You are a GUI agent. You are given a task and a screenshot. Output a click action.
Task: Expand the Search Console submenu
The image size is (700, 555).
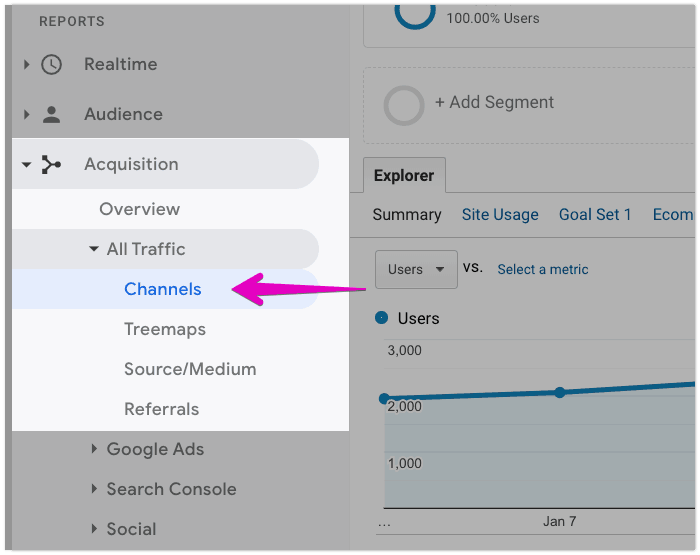pyautogui.click(x=94, y=488)
